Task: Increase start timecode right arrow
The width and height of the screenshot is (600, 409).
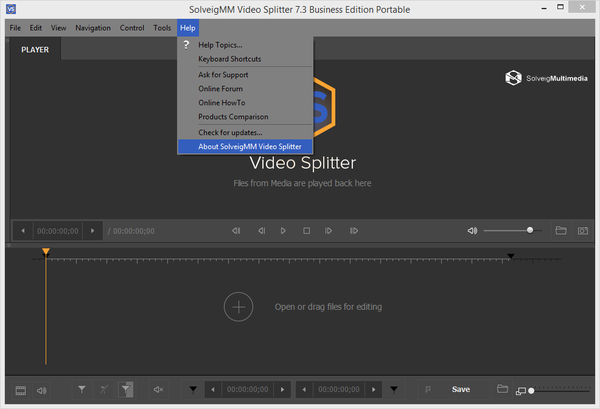Action: point(282,389)
